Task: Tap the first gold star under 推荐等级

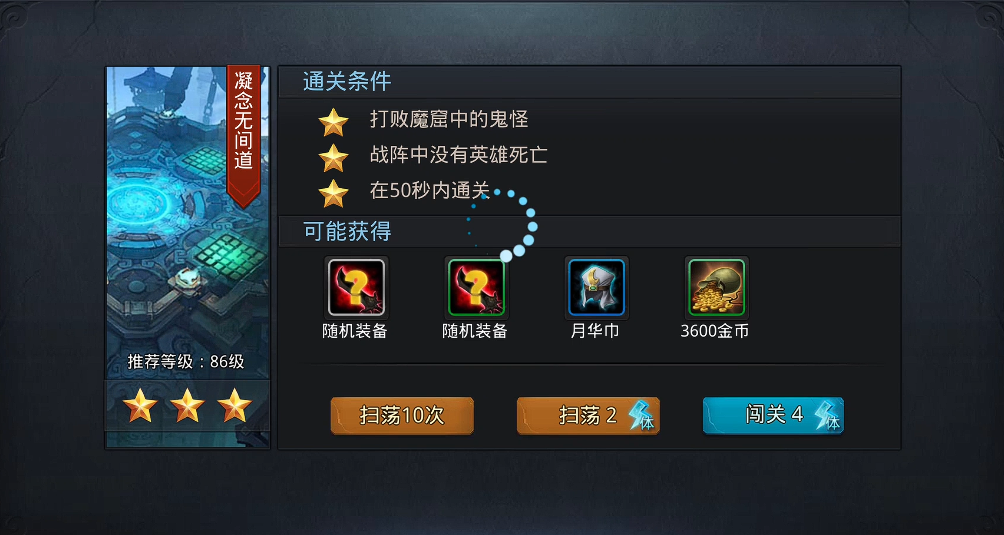Action: 140,405
